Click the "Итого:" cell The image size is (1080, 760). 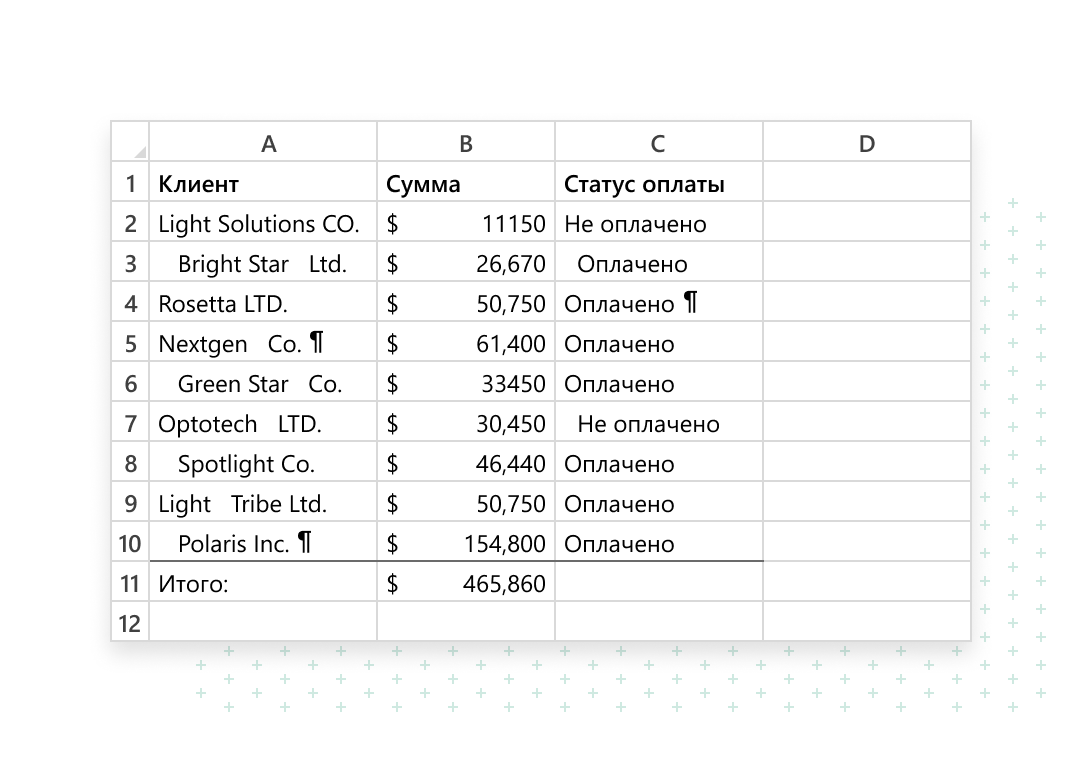coord(263,584)
